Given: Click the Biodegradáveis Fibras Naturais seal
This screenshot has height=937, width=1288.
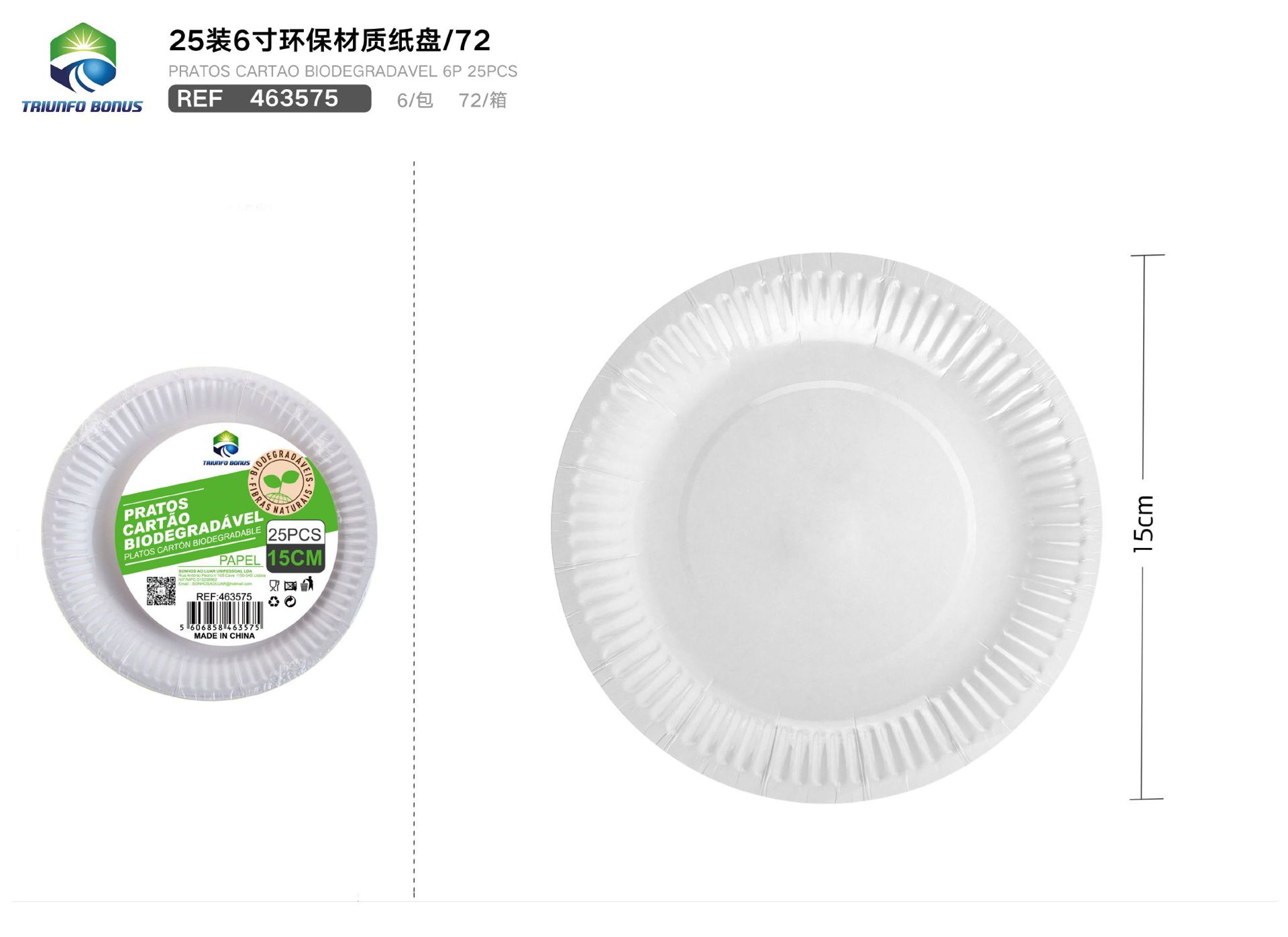Looking at the screenshot, I should (282, 483).
